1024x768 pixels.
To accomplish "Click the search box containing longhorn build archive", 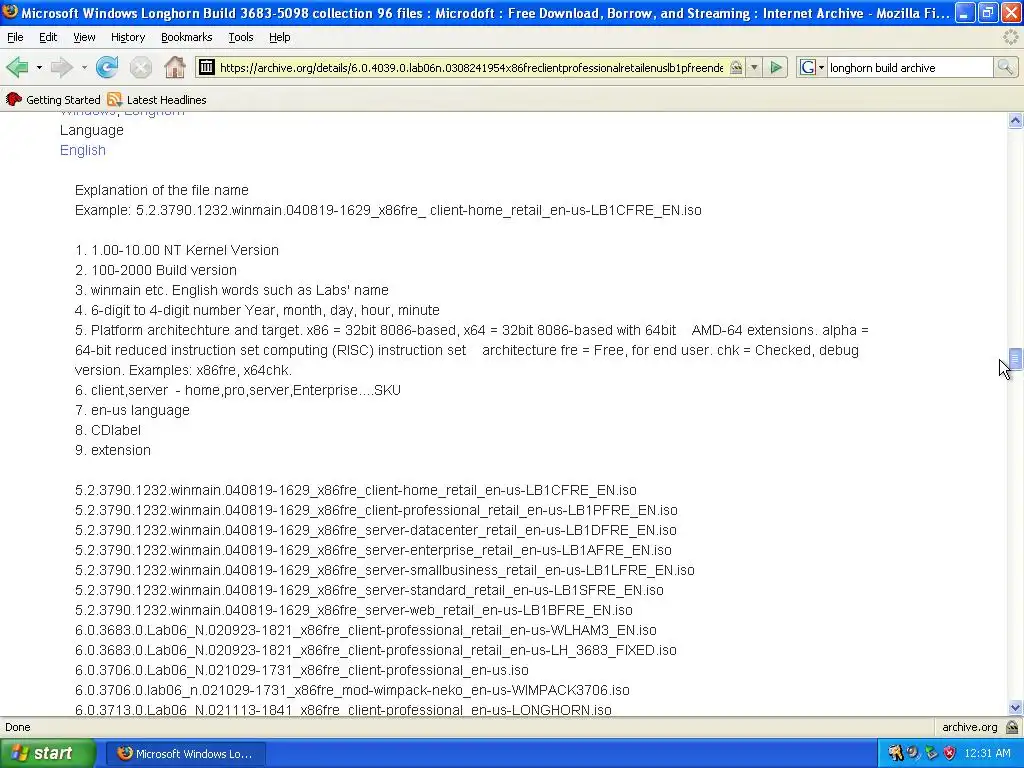I will click(x=910, y=67).
